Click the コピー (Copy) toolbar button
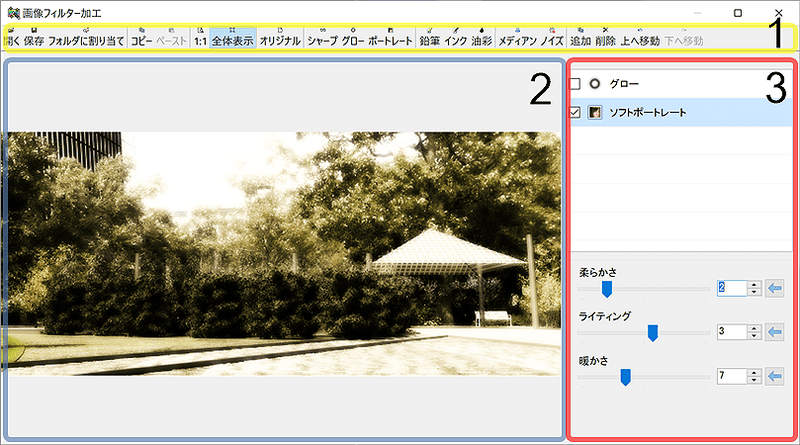This screenshot has width=800, height=445. coord(141,38)
